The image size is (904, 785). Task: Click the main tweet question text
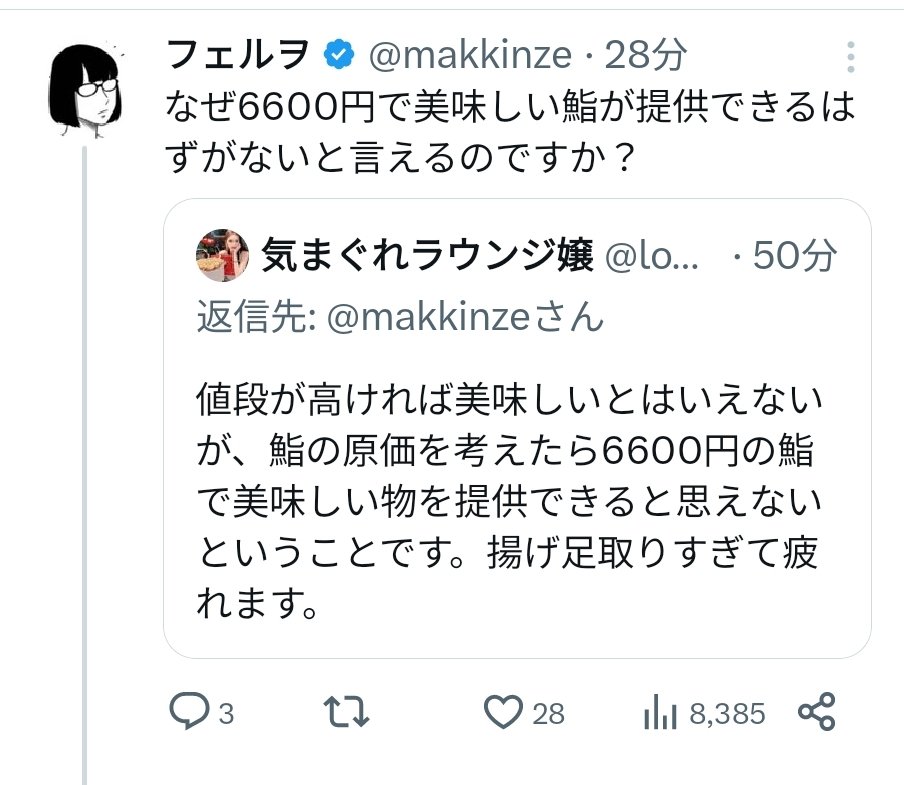pyautogui.click(x=510, y=132)
